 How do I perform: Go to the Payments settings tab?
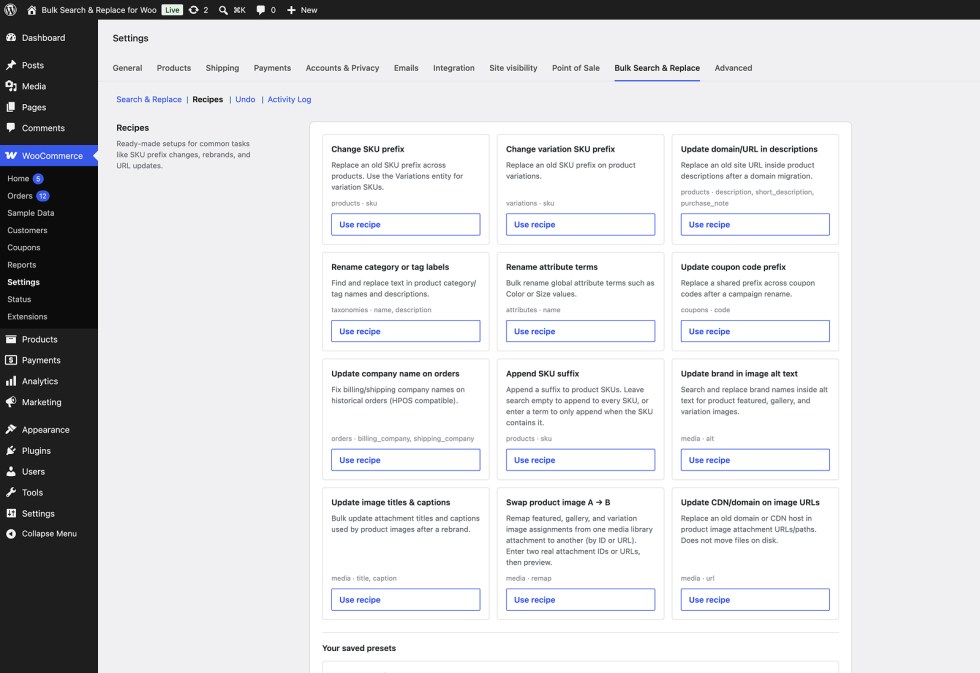272,68
